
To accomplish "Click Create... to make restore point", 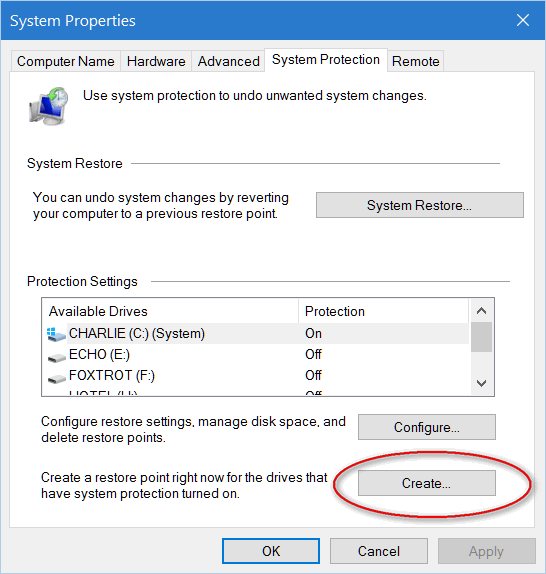I will pyautogui.click(x=427, y=483).
